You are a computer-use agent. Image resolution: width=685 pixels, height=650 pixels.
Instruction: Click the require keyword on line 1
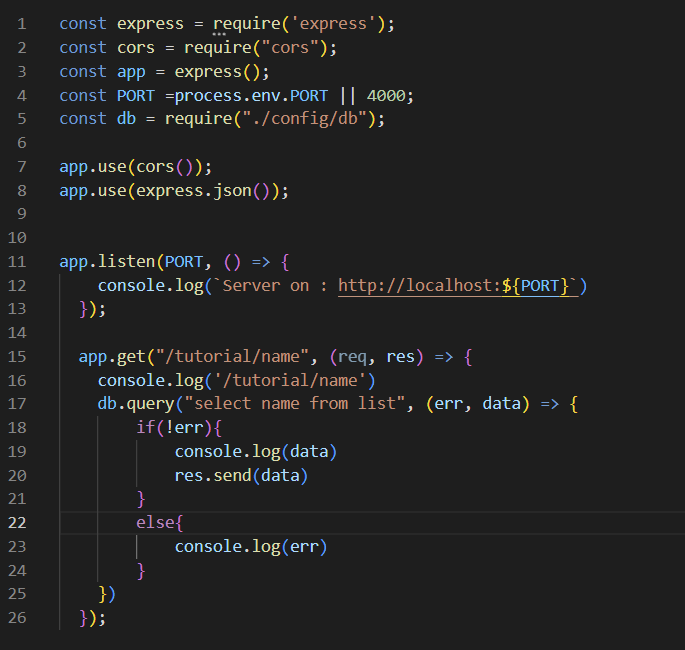[247, 24]
